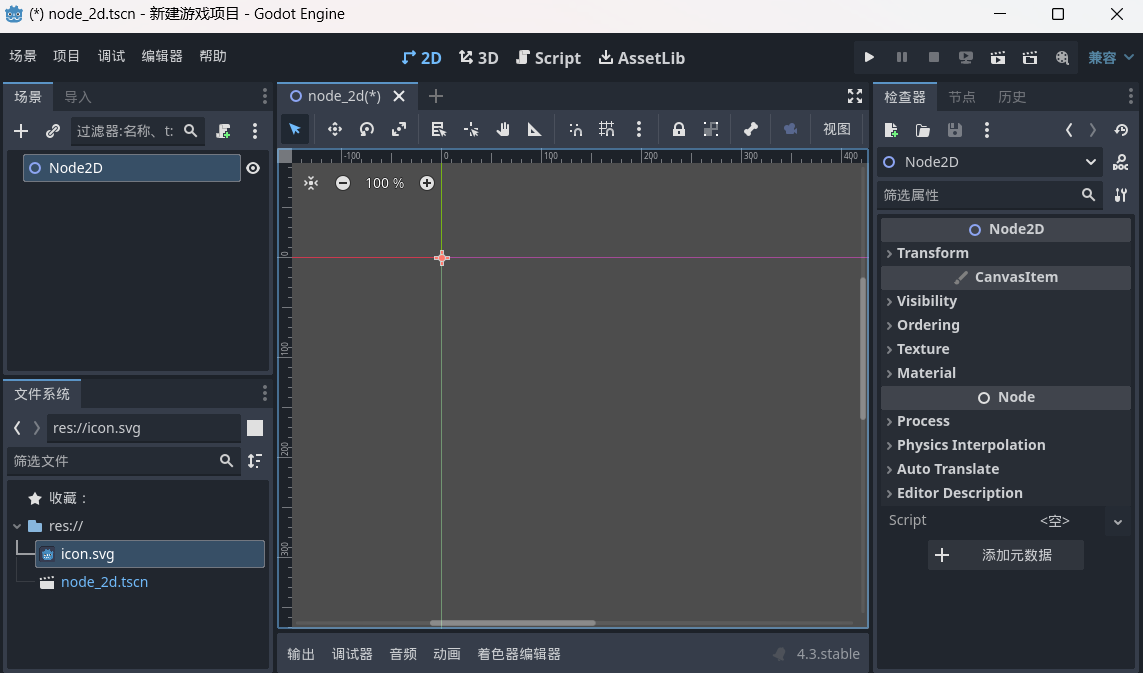Viewport: 1143px width, 673px height.
Task: Click the lock selected node icon
Action: 679,129
